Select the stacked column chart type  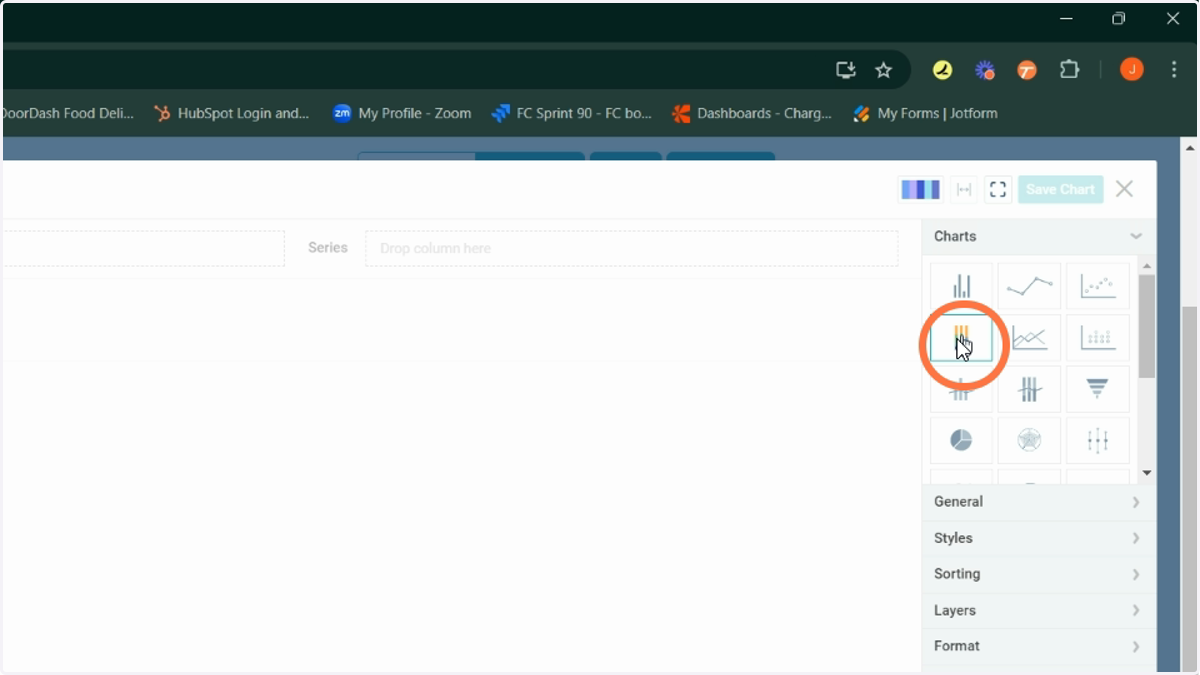coord(961,338)
